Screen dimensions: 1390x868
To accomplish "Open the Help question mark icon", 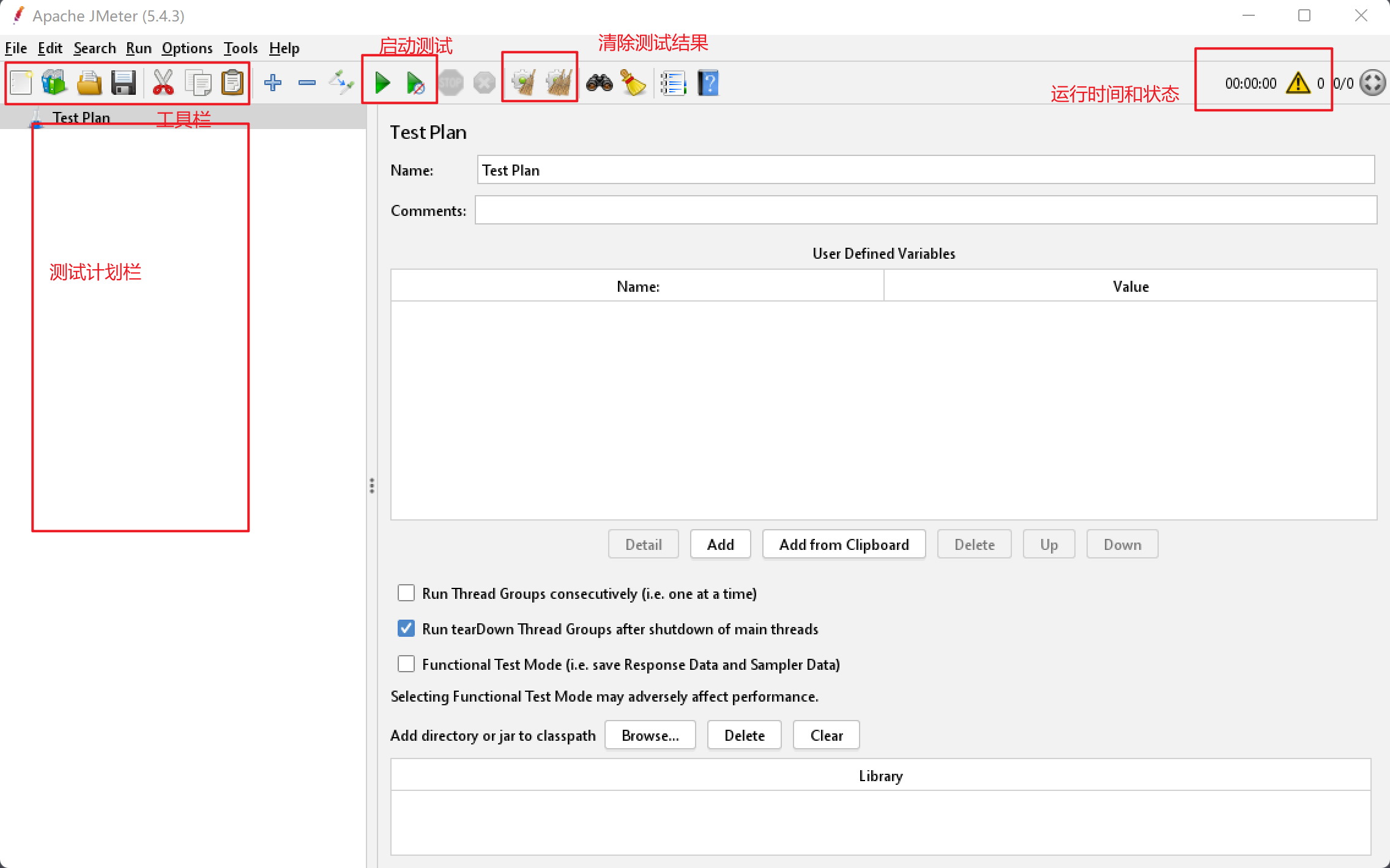I will 708,83.
